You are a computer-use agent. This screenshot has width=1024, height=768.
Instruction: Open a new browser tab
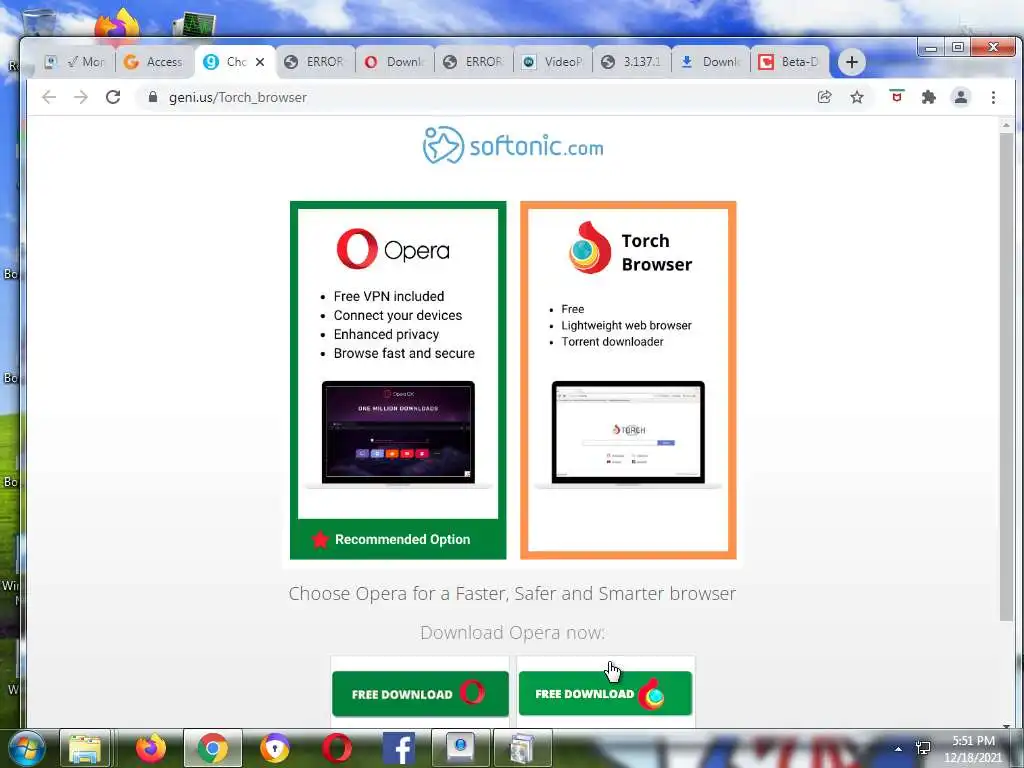[x=852, y=62]
